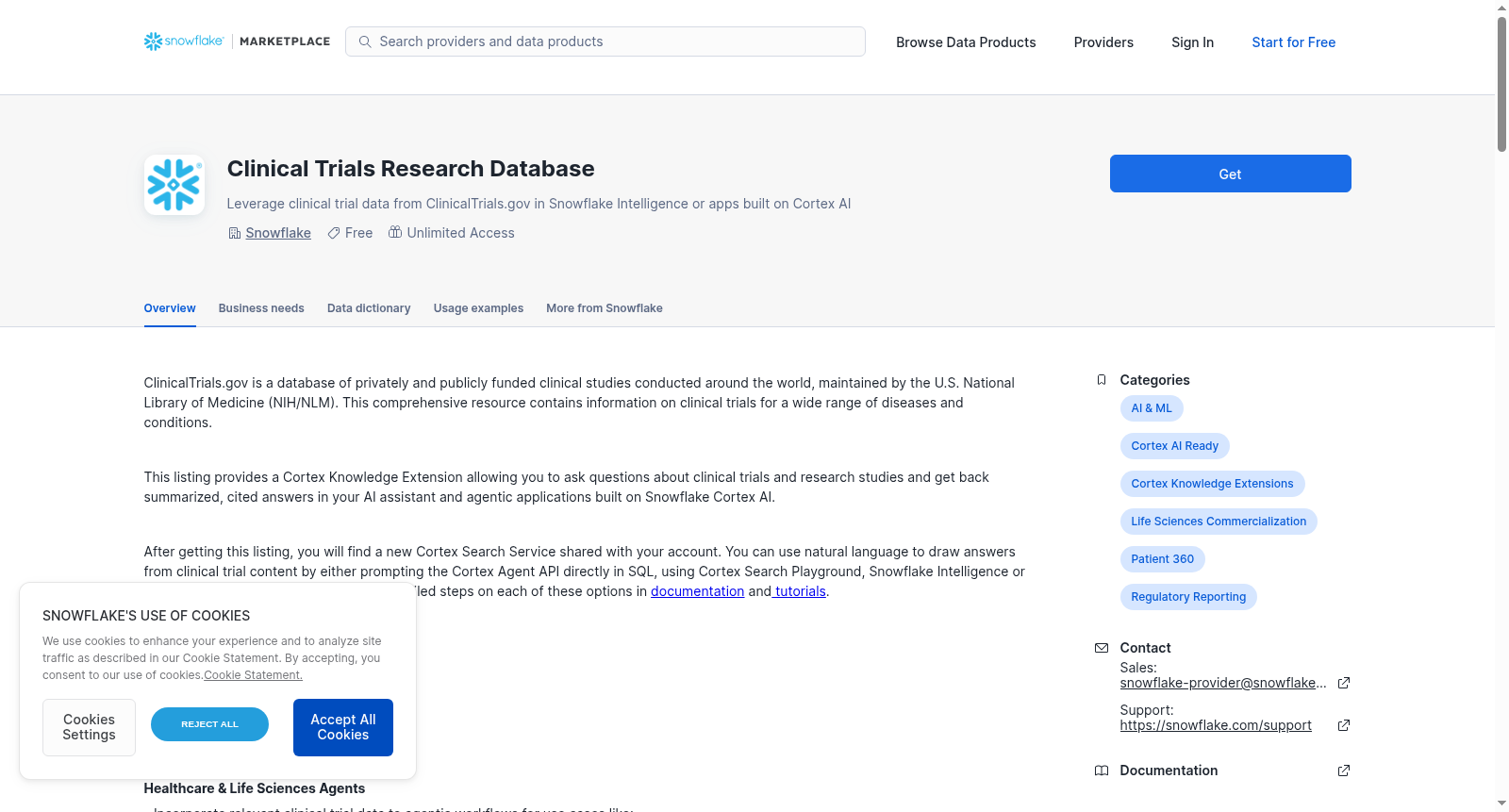Switch to the Overview tab
This screenshot has width=1509, height=812.
pos(170,308)
